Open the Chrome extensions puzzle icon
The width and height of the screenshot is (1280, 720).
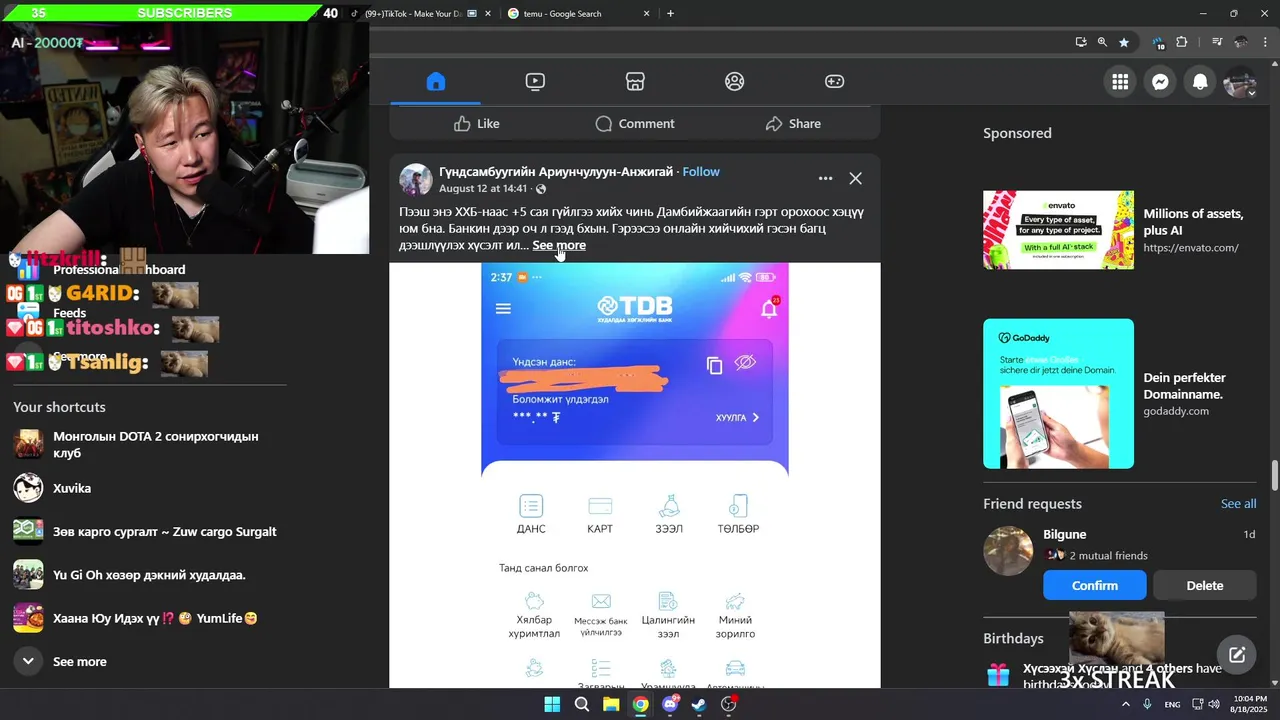tap(1182, 42)
